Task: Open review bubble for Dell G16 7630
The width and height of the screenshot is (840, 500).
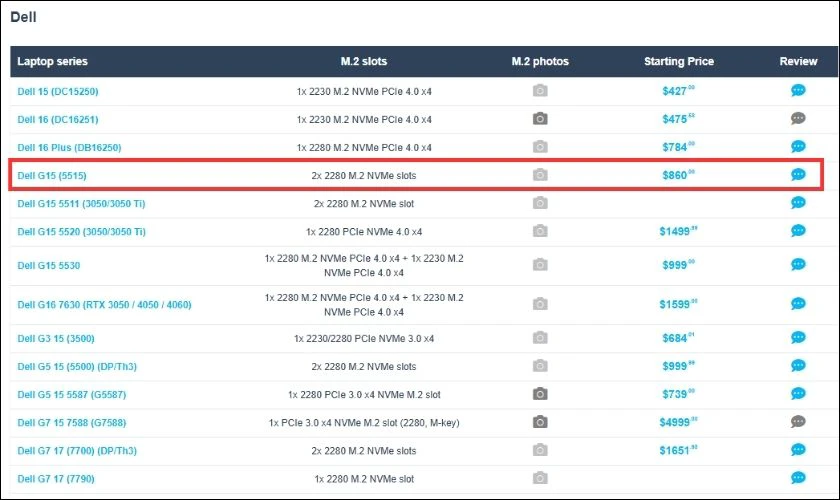Action: coord(798,304)
